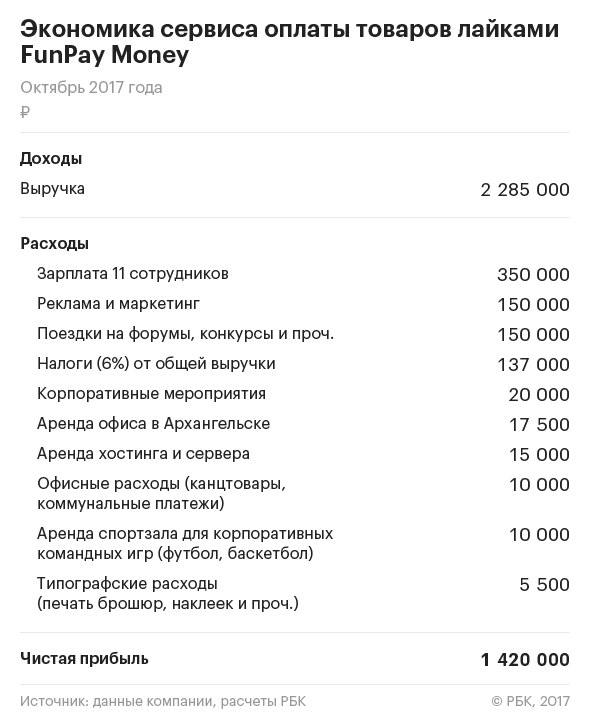590x722 pixels.
Task: Select Налоги (6%) от общей выручки
Action: click(156, 364)
